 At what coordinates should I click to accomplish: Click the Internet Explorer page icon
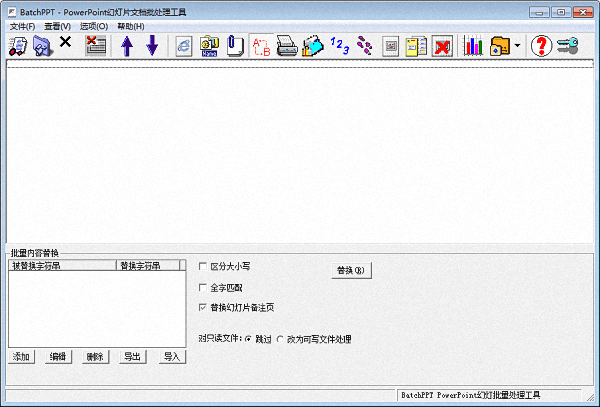point(184,46)
